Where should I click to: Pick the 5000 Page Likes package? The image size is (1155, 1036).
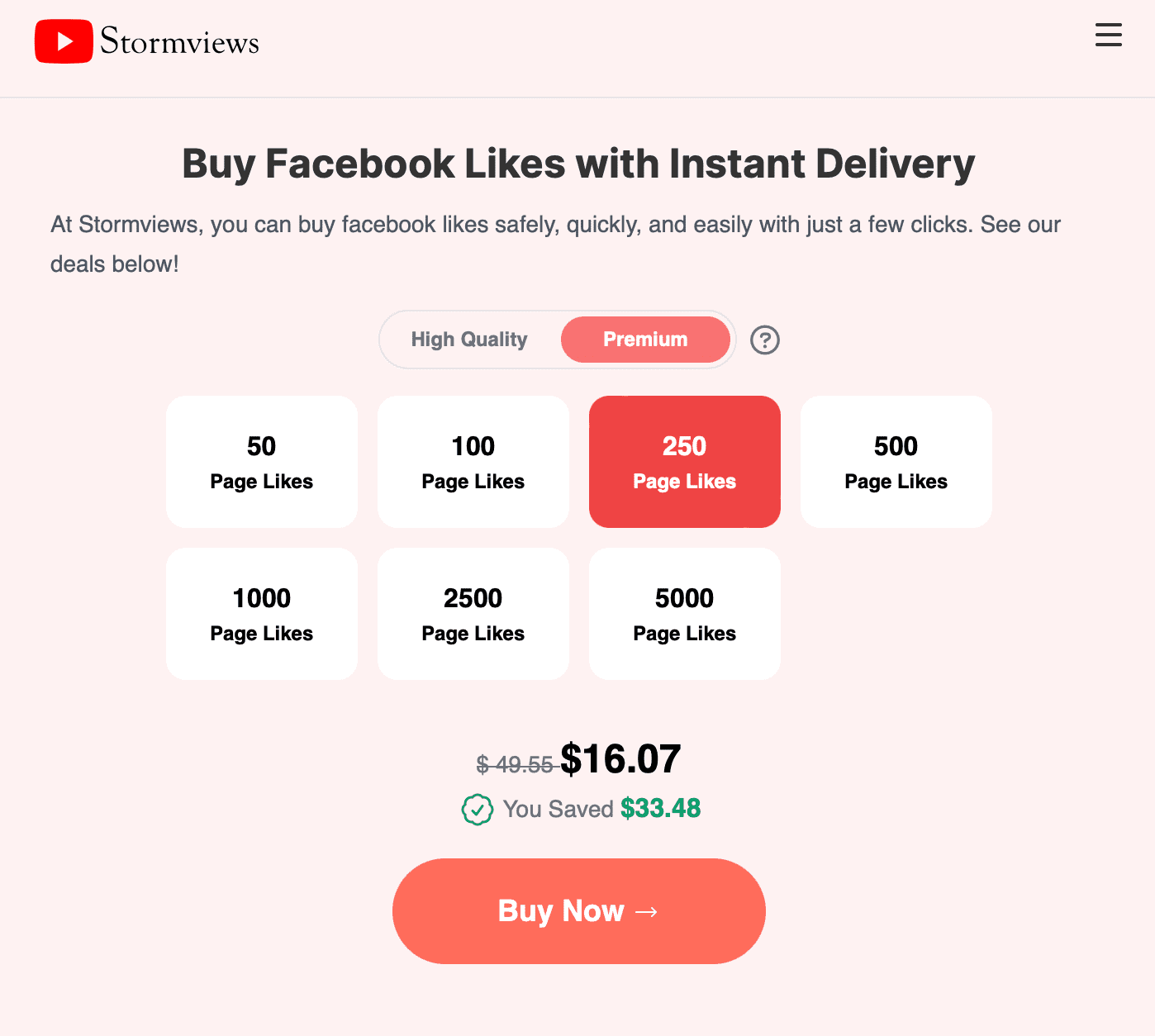[685, 614]
